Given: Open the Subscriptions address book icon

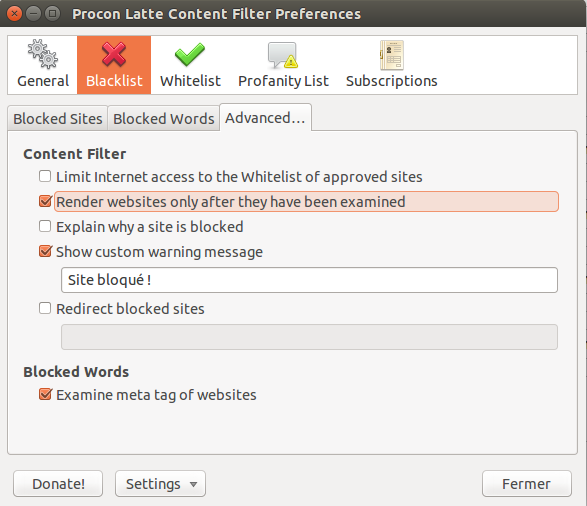Looking at the screenshot, I should 392,55.
